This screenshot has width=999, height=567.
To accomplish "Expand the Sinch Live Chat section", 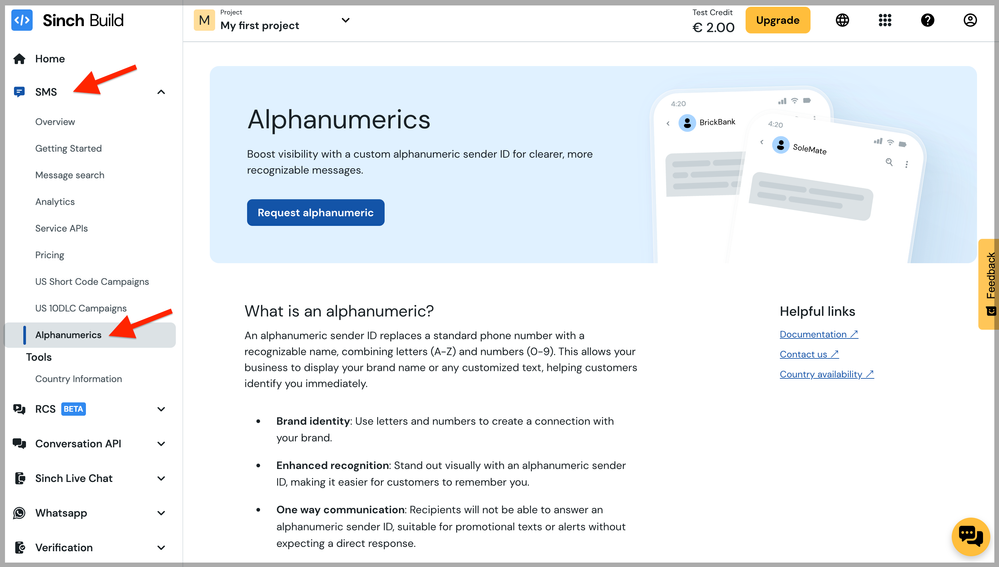I will (x=161, y=478).
